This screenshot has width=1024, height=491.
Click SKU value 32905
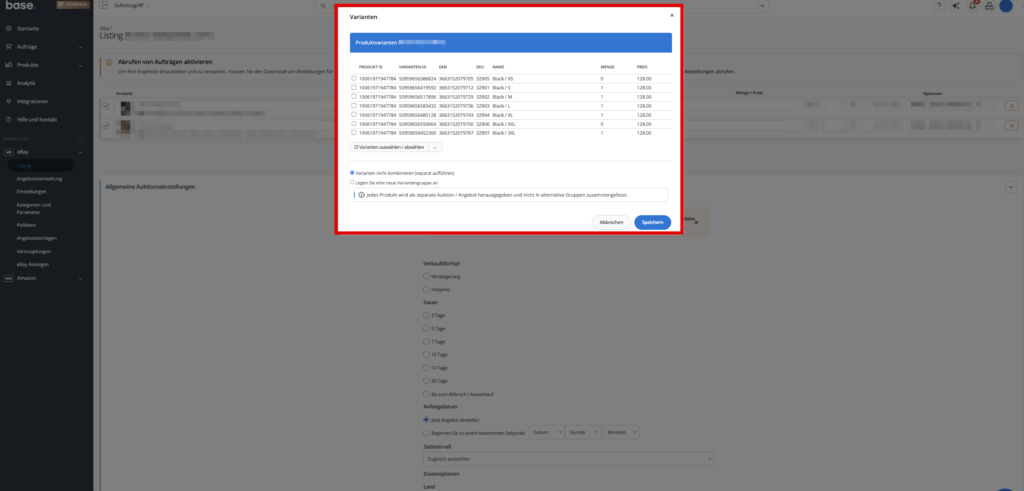(x=483, y=78)
